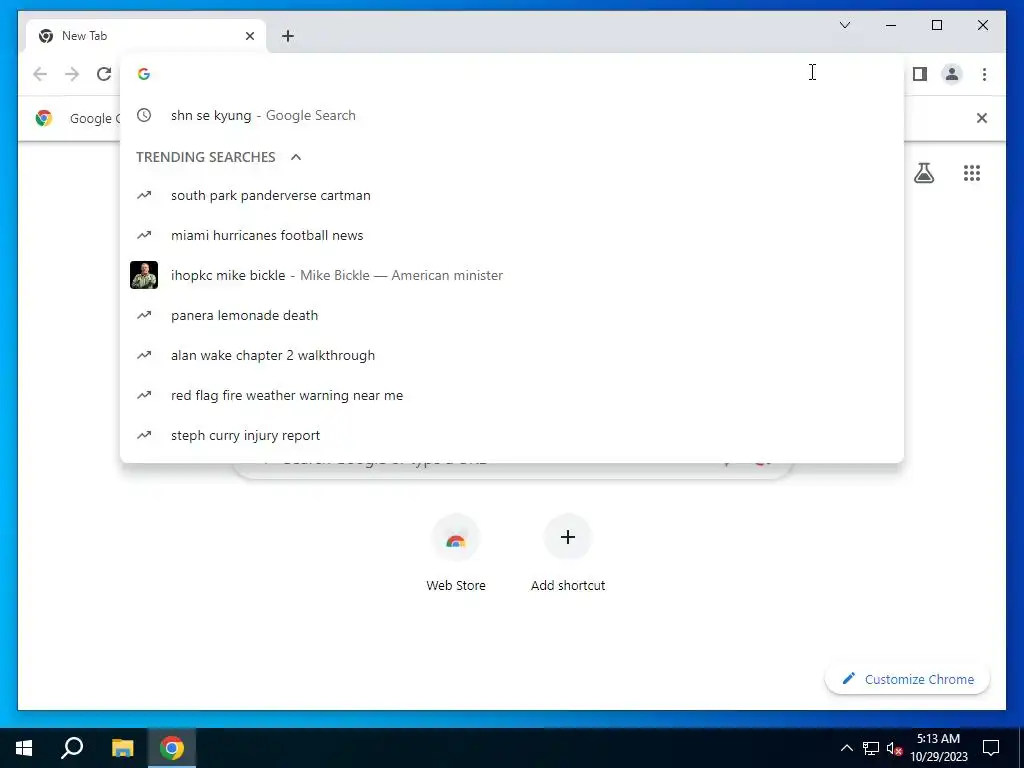Open Search Labs flask icon
This screenshot has width=1024, height=768.
click(x=923, y=173)
